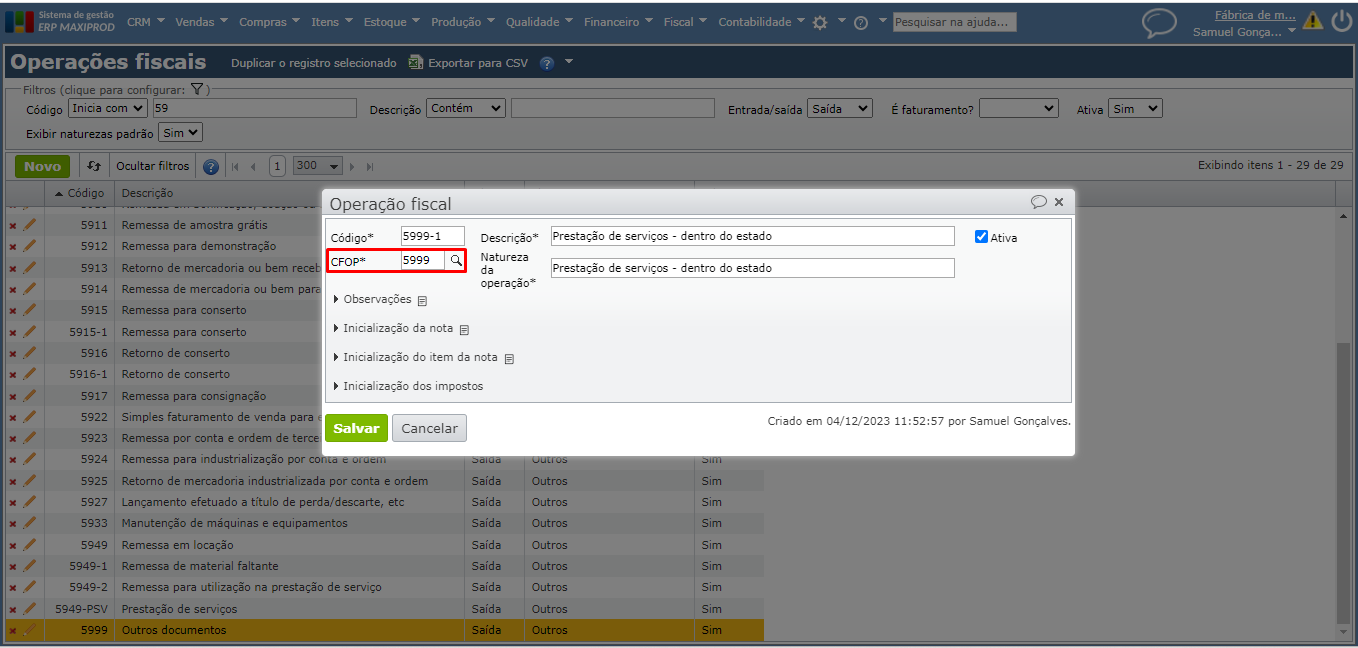Select row 5999 Outros documentos

[385, 630]
